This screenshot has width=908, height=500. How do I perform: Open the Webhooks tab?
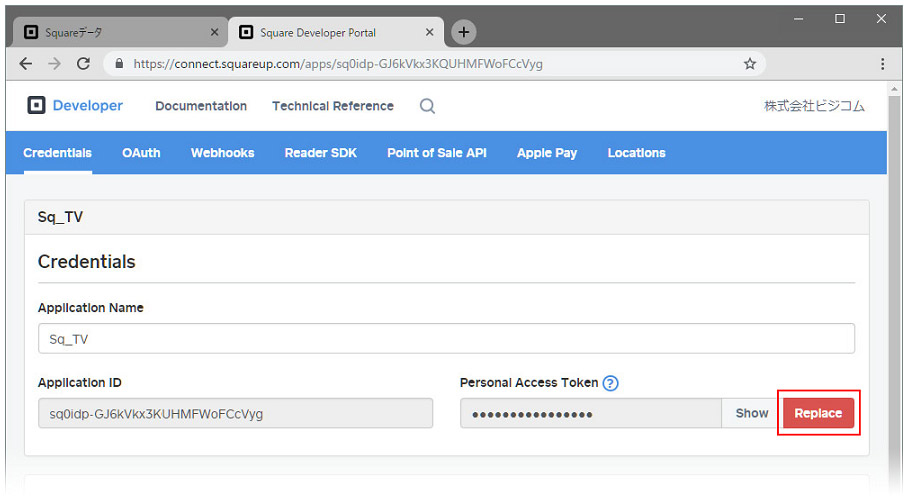(x=222, y=153)
